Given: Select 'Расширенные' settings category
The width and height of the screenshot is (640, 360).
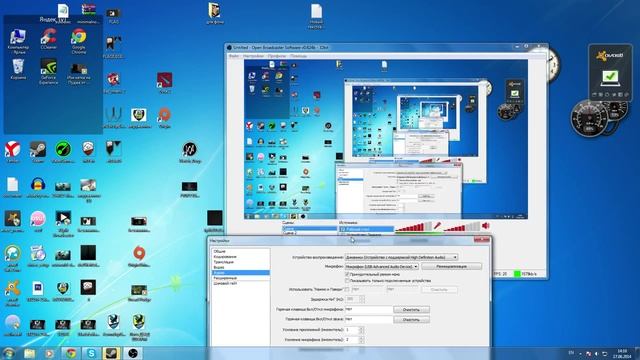Looking at the screenshot, I should (240, 278).
